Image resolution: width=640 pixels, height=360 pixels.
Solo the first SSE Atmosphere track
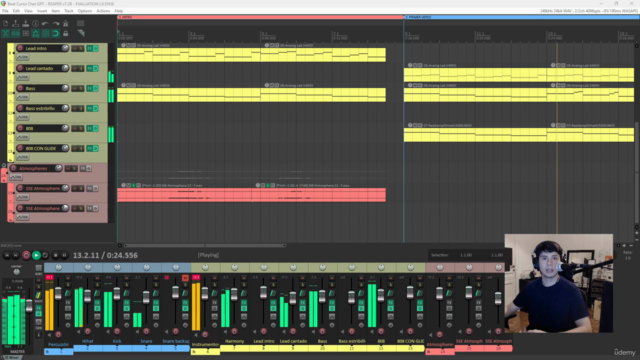click(81, 189)
